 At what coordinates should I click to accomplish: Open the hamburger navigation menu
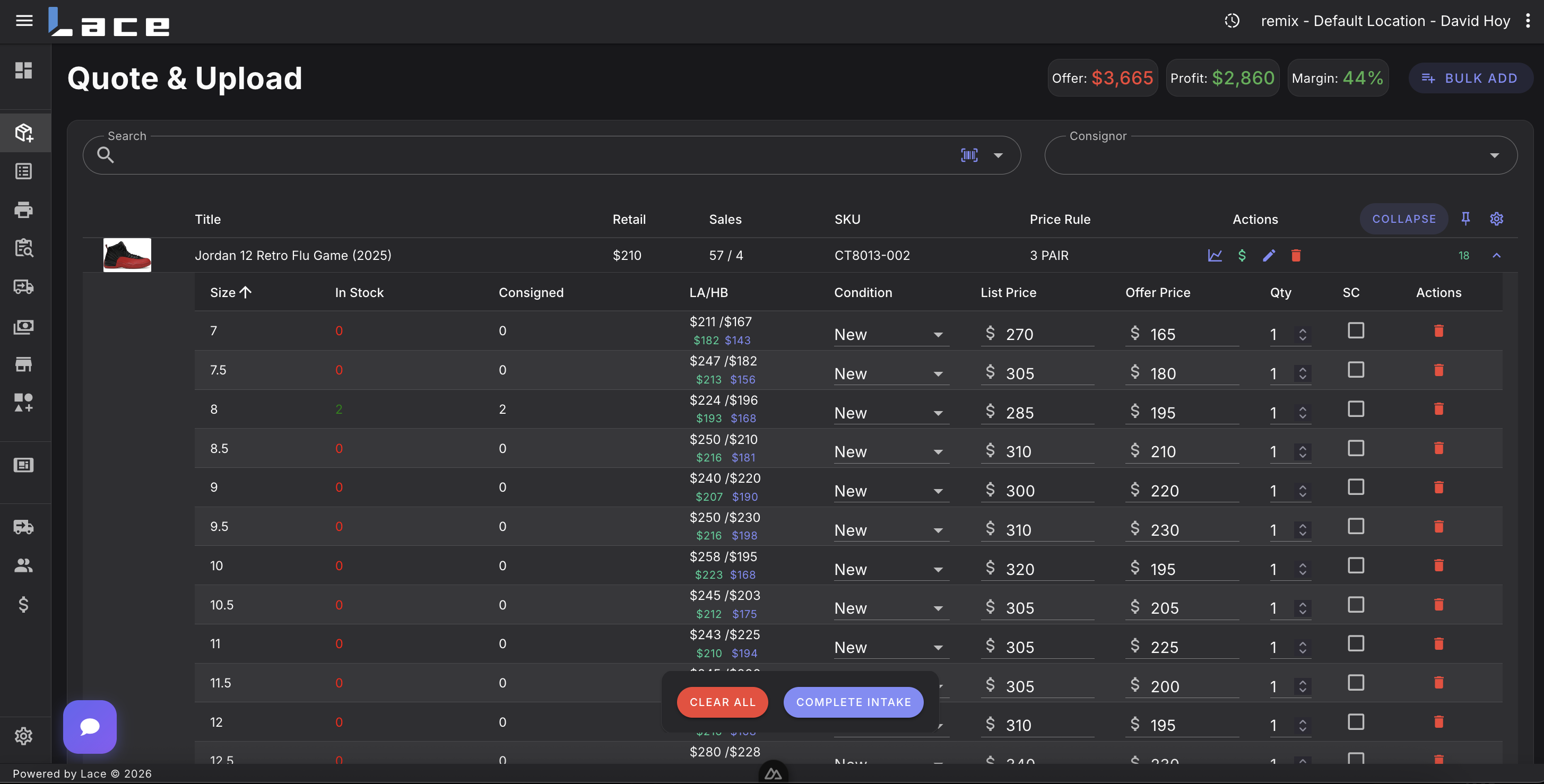(x=24, y=21)
